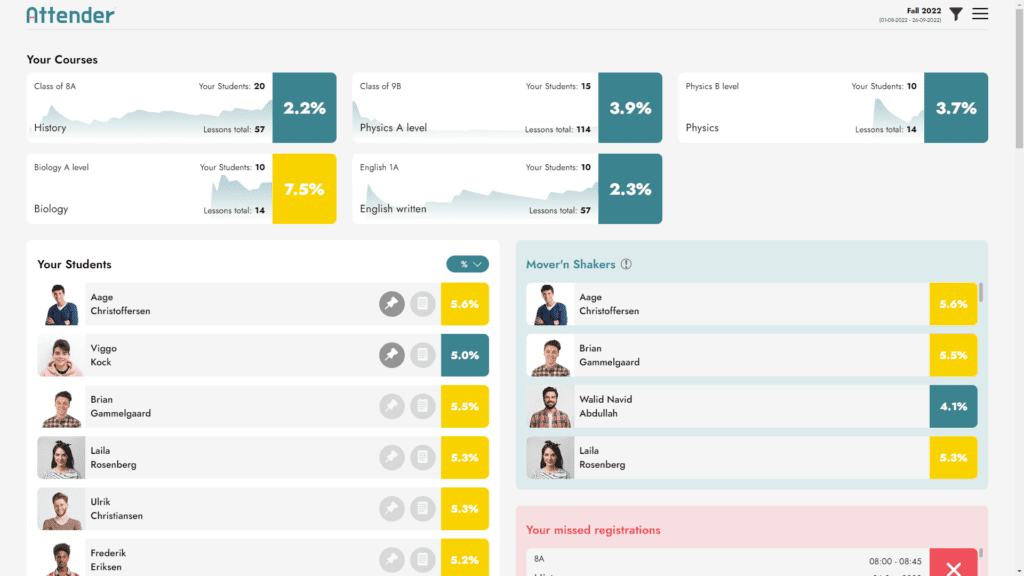This screenshot has height=576, width=1024.
Task: Dismiss the 8A missed registration X
Action: [953, 567]
